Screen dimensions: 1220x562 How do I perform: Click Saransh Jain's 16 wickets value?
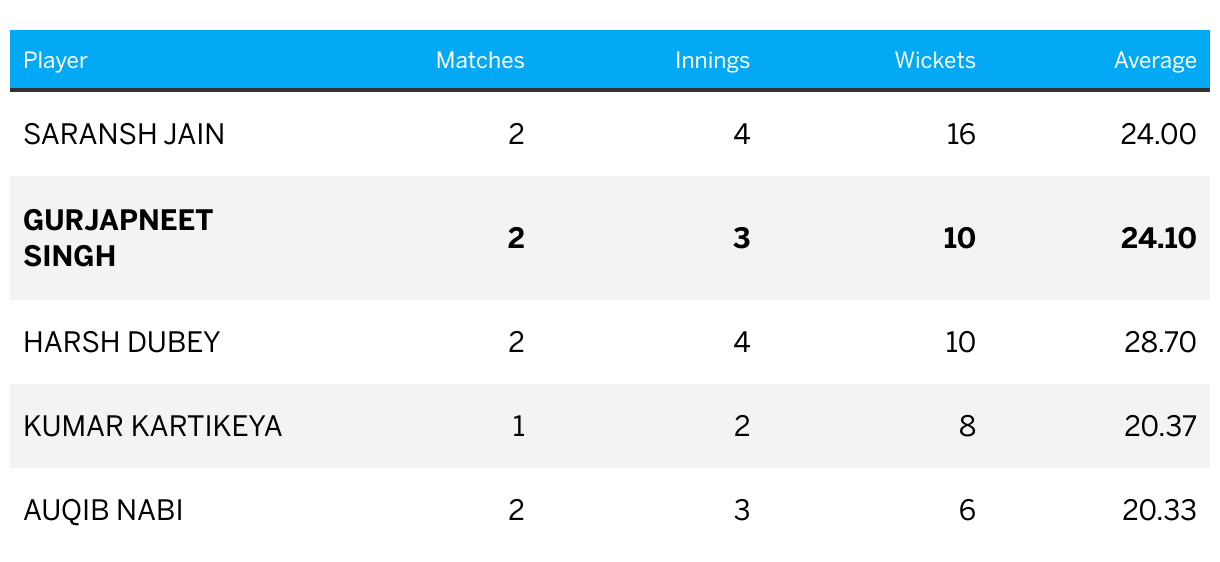(960, 134)
